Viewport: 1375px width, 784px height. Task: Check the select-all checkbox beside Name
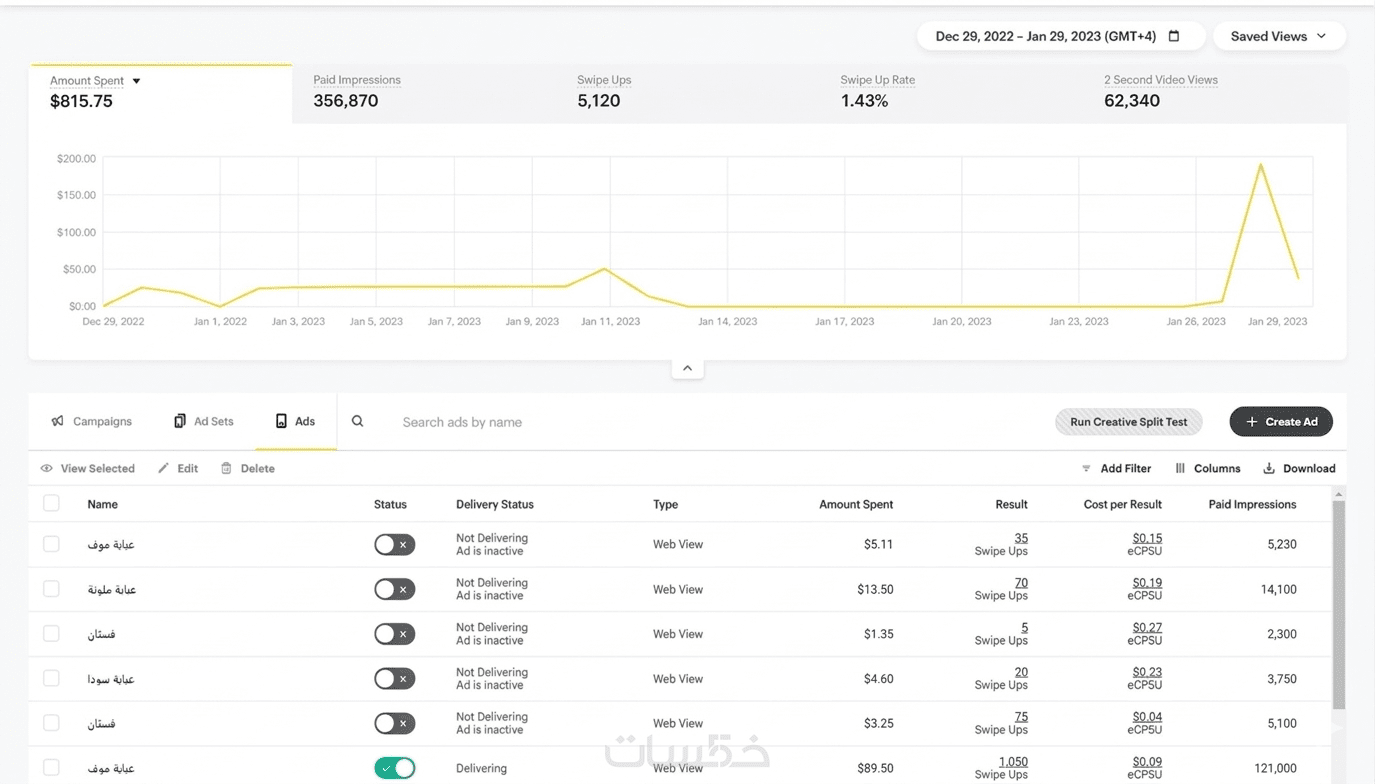51,504
